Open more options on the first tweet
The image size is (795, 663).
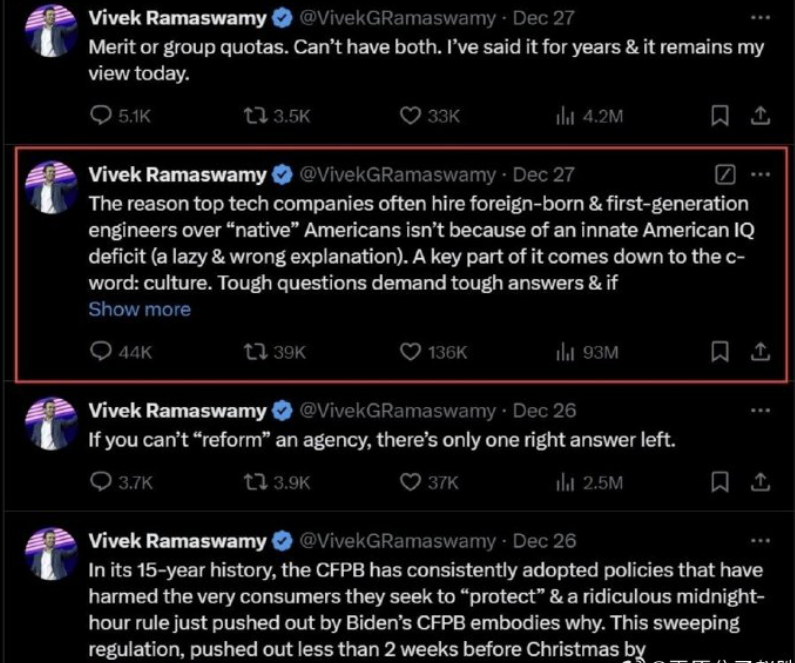[x=760, y=18]
